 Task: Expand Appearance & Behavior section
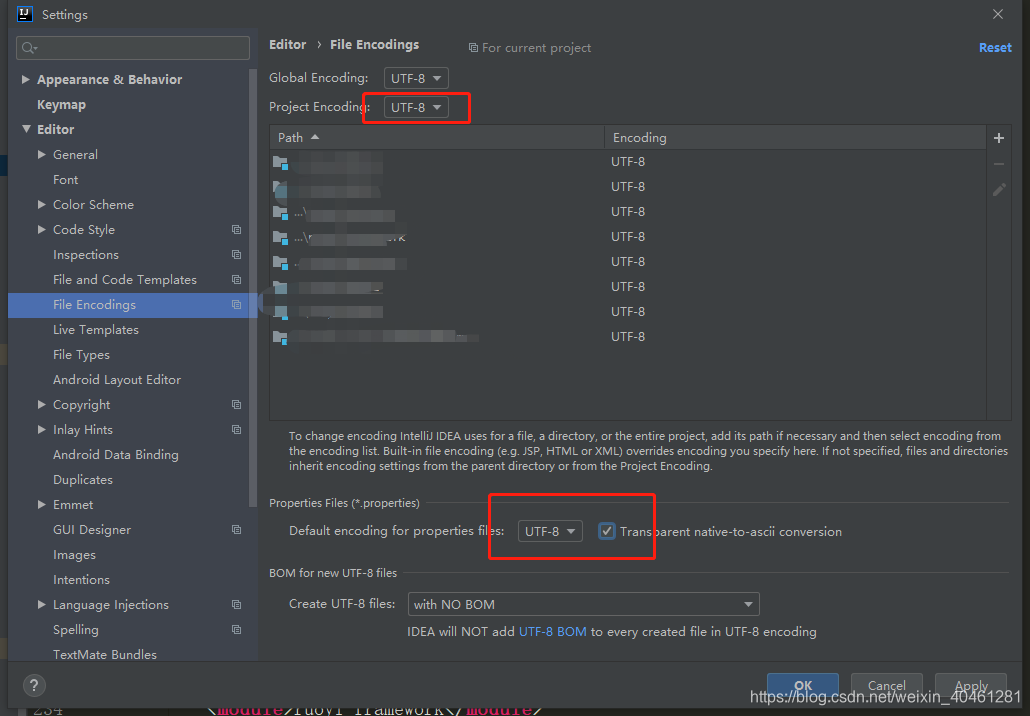26,79
